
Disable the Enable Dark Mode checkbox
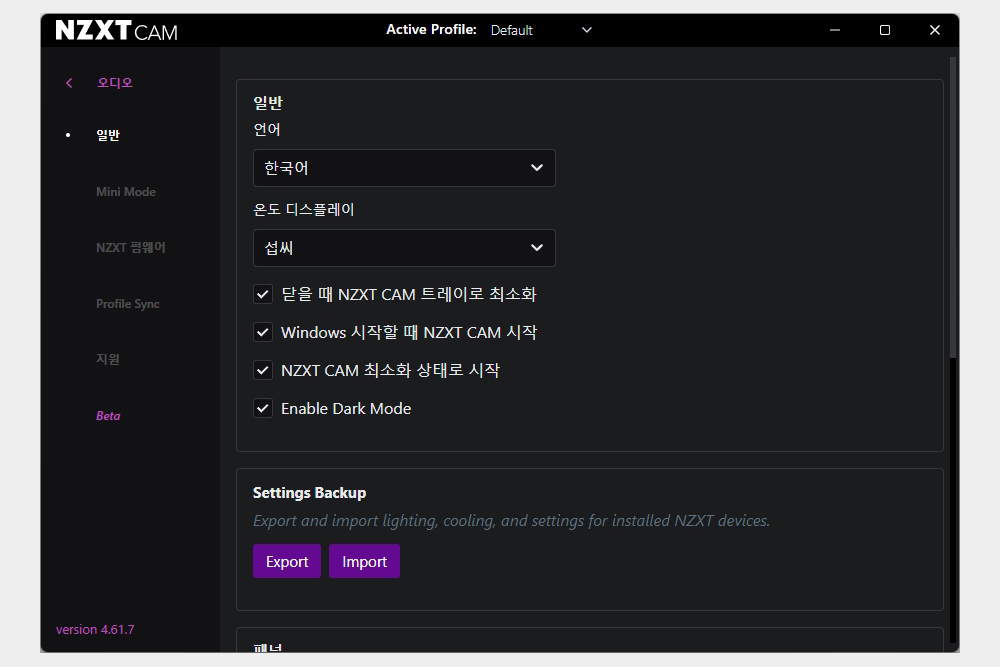[x=263, y=408]
